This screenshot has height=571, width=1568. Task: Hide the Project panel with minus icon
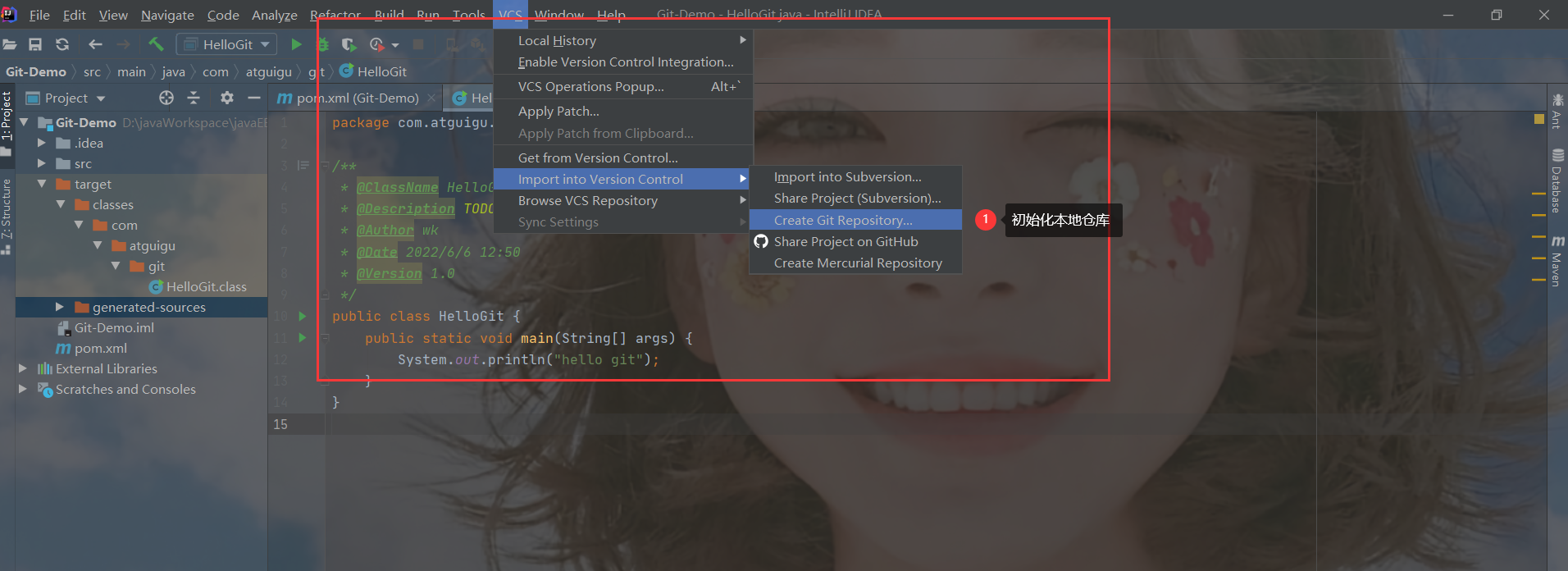254,98
